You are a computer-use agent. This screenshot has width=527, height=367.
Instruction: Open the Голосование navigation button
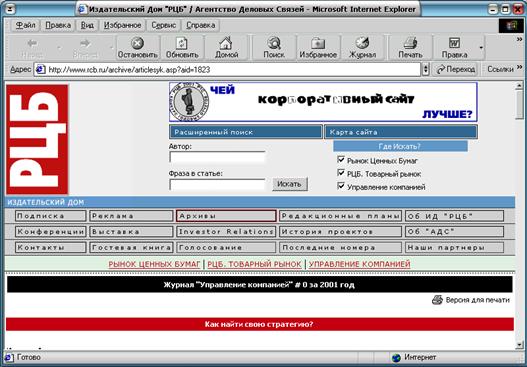point(226,247)
